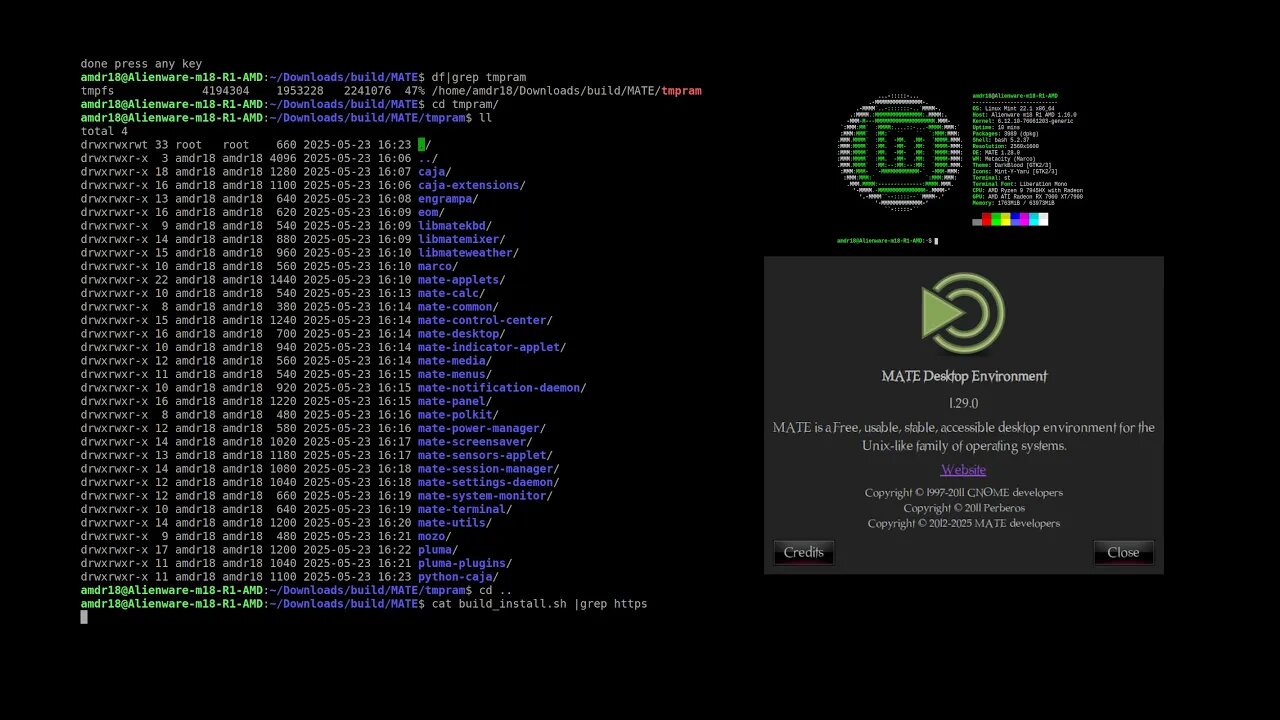Click the 'python-caja/' directory entry
The width and height of the screenshot is (1280, 720).
pyautogui.click(x=458, y=577)
